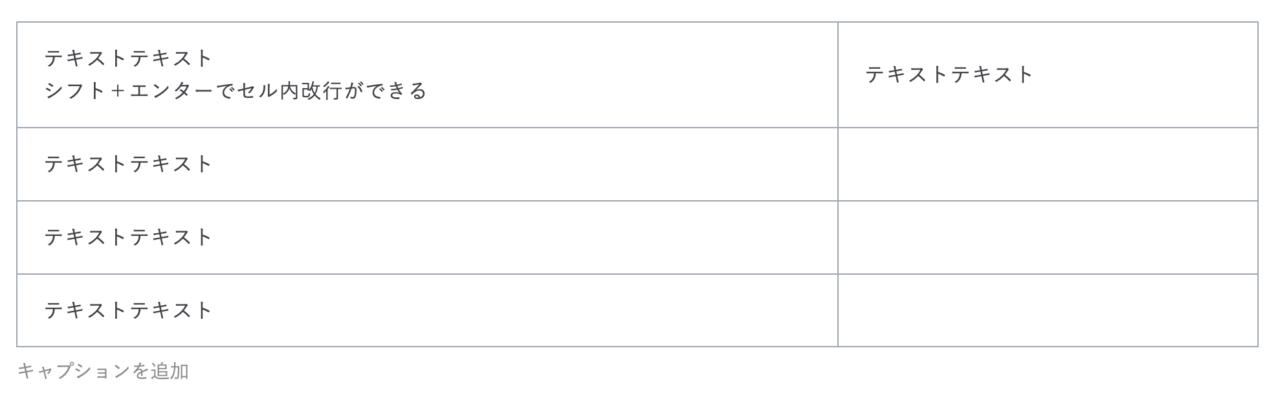Click the "シフト＋エンターでセル内改行ができる" line

[236, 91]
